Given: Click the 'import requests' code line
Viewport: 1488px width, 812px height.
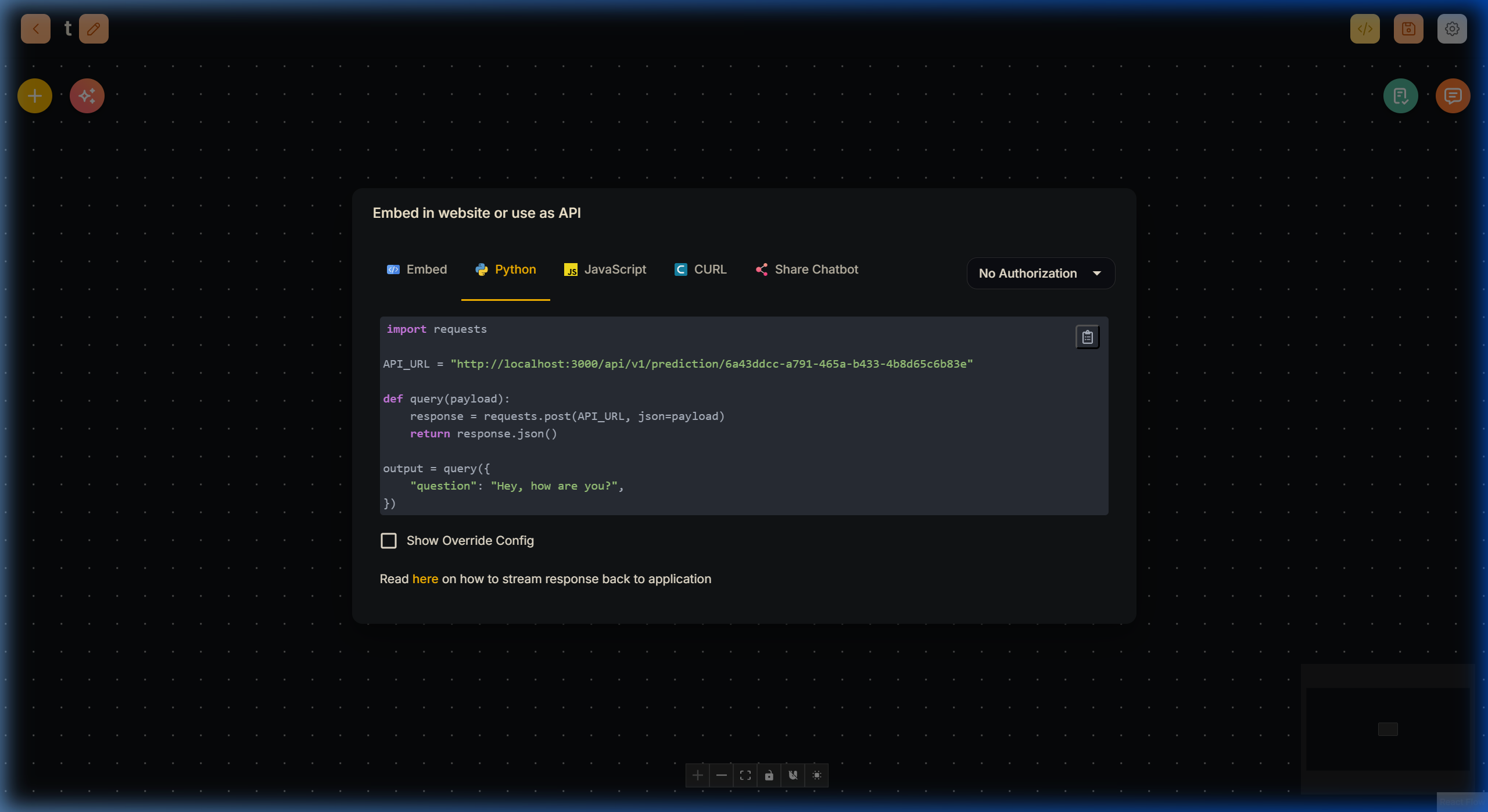Looking at the screenshot, I should (437, 329).
